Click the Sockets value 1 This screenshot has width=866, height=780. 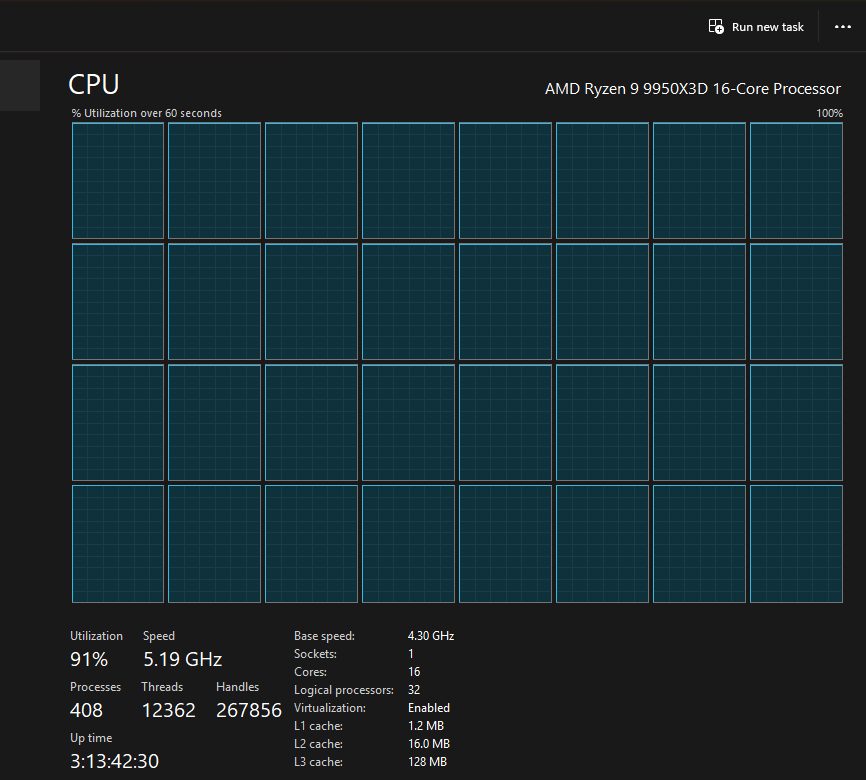(x=411, y=654)
